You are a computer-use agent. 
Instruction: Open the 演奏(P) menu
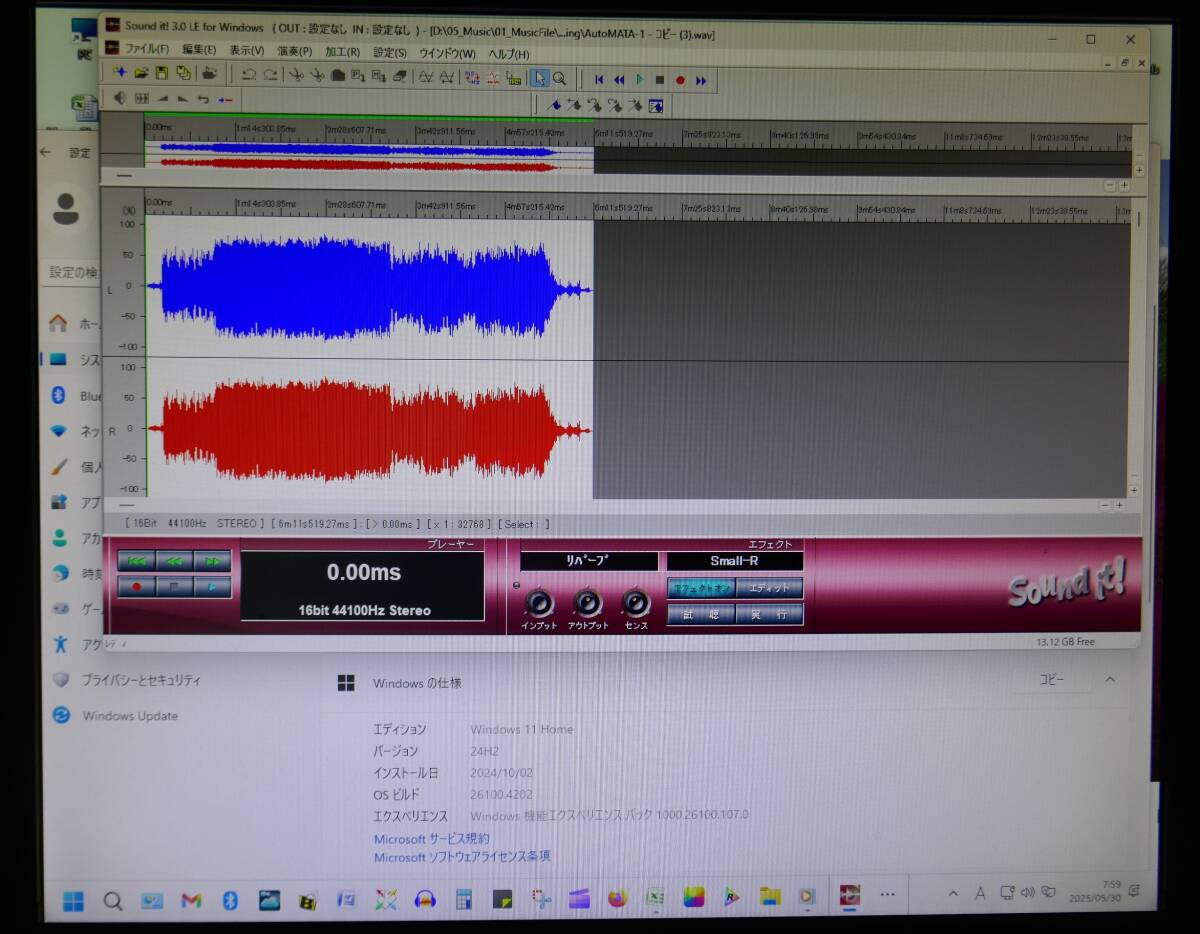pyautogui.click(x=294, y=51)
